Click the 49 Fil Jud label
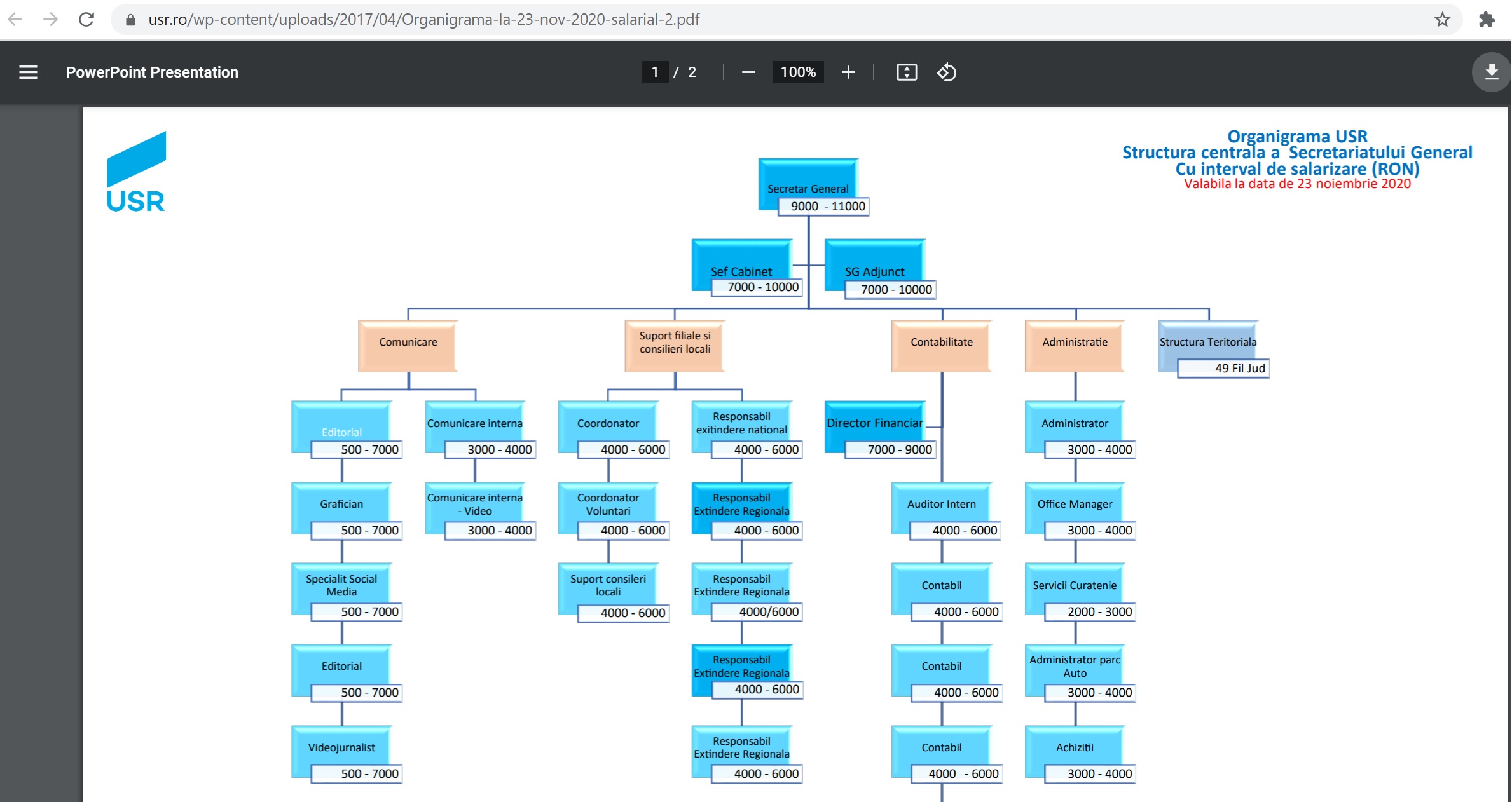 point(1224,369)
